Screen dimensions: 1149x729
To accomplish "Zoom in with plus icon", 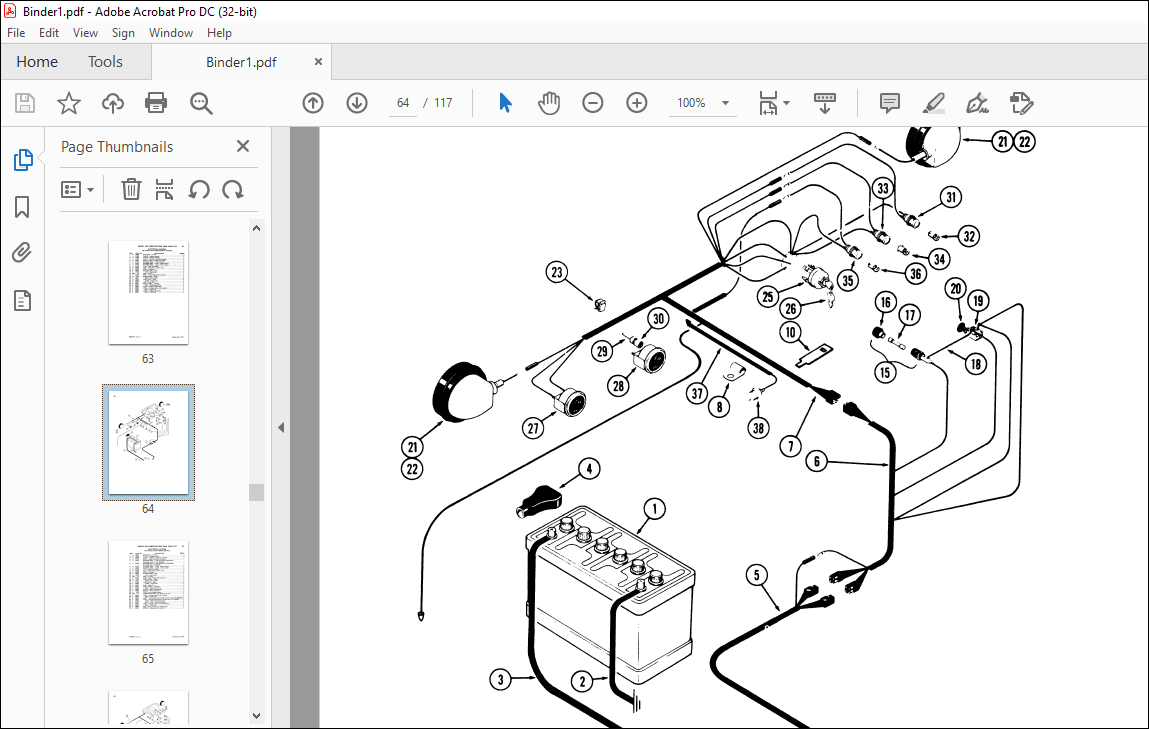I will [637, 103].
